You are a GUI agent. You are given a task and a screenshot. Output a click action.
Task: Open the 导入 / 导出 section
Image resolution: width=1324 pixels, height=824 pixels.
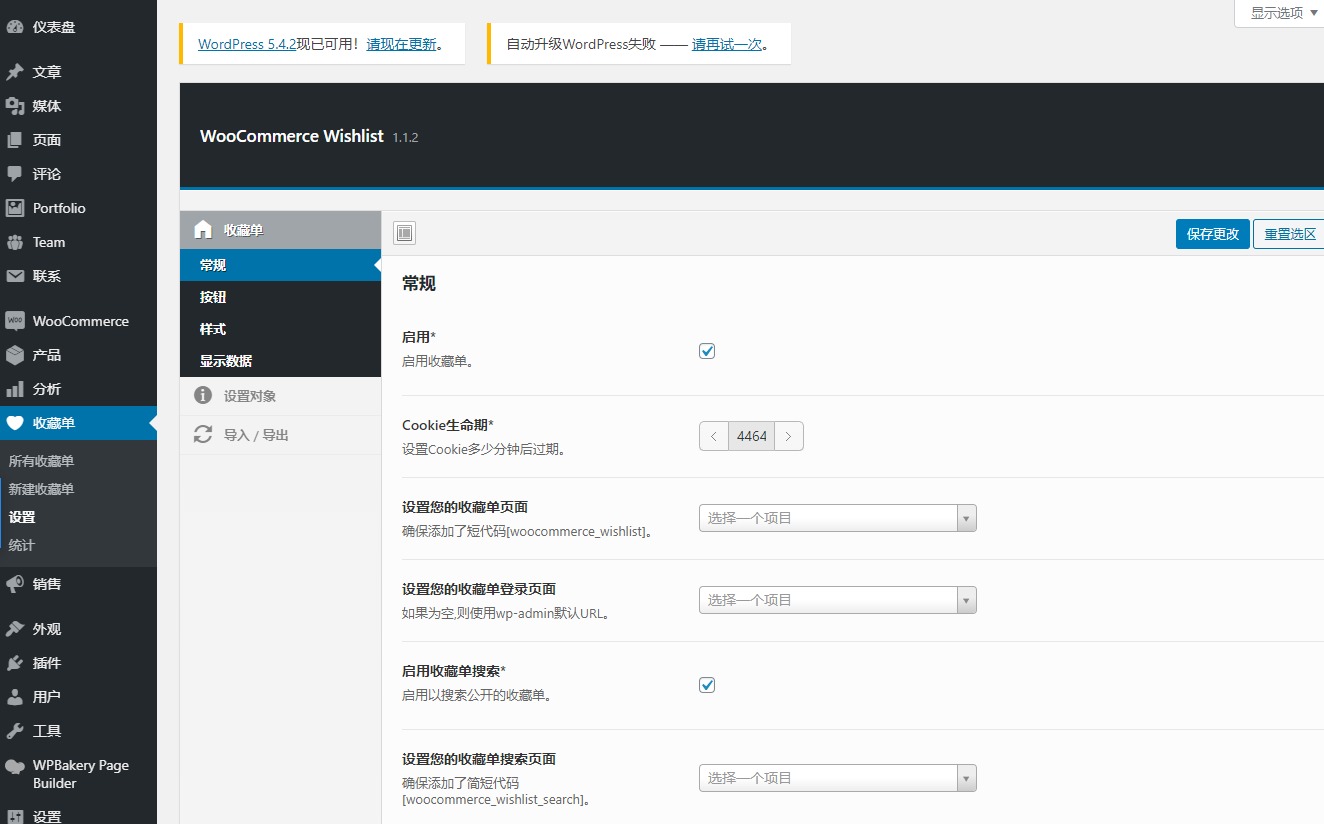[280, 435]
